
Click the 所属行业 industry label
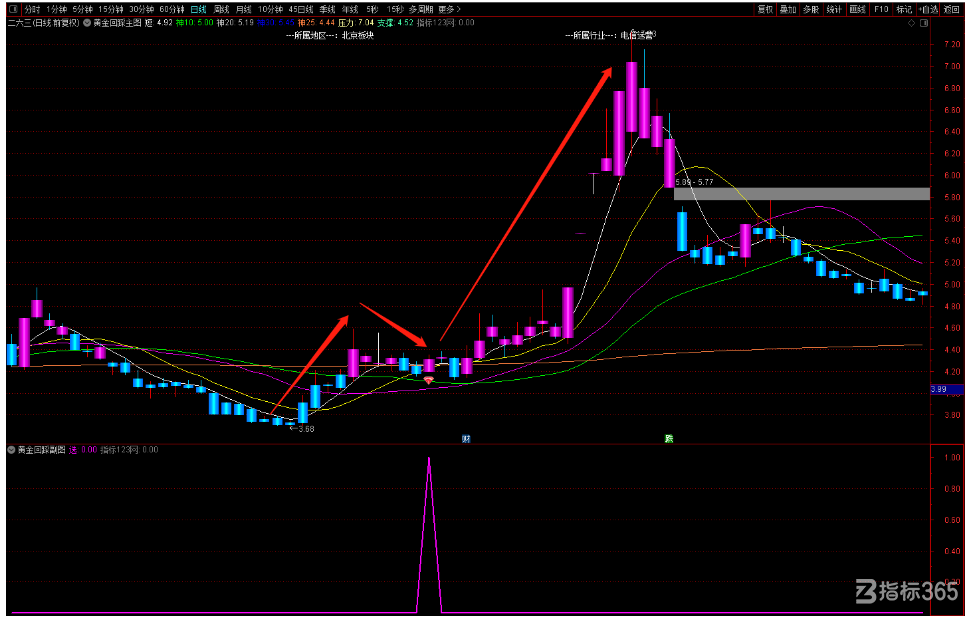click(611, 35)
